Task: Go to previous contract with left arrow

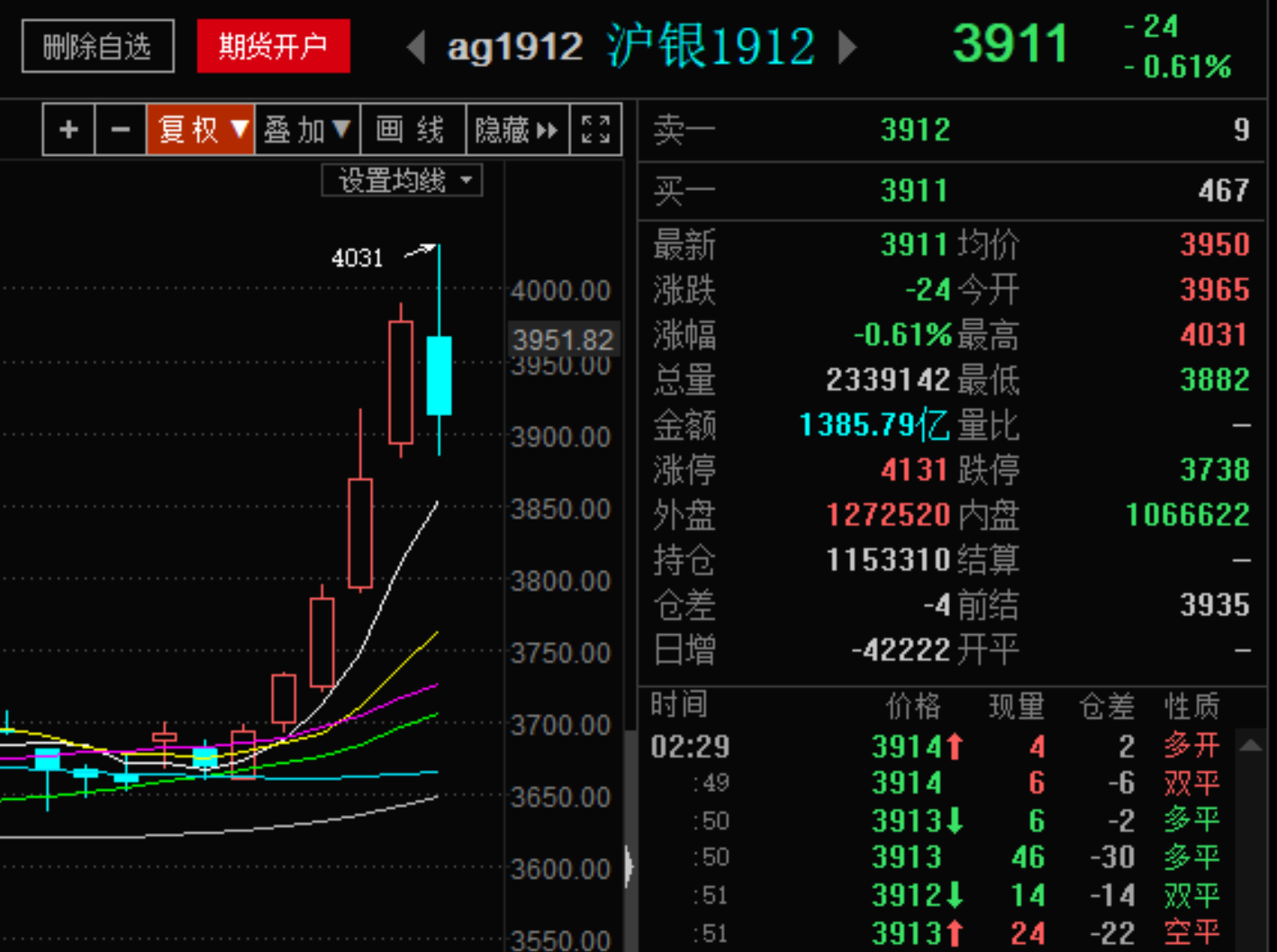Action: pos(415,47)
